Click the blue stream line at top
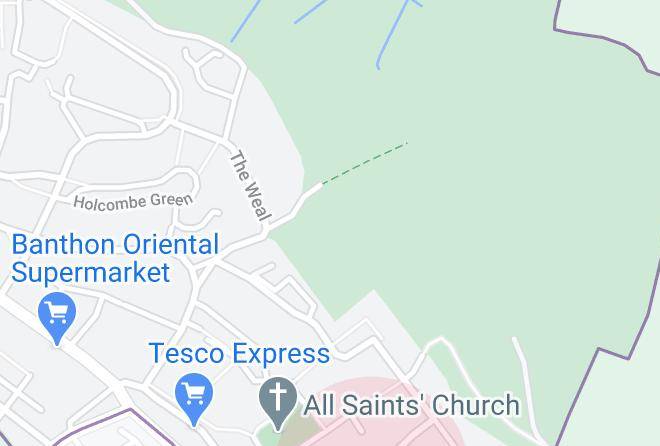The image size is (660, 446). tap(392, 34)
